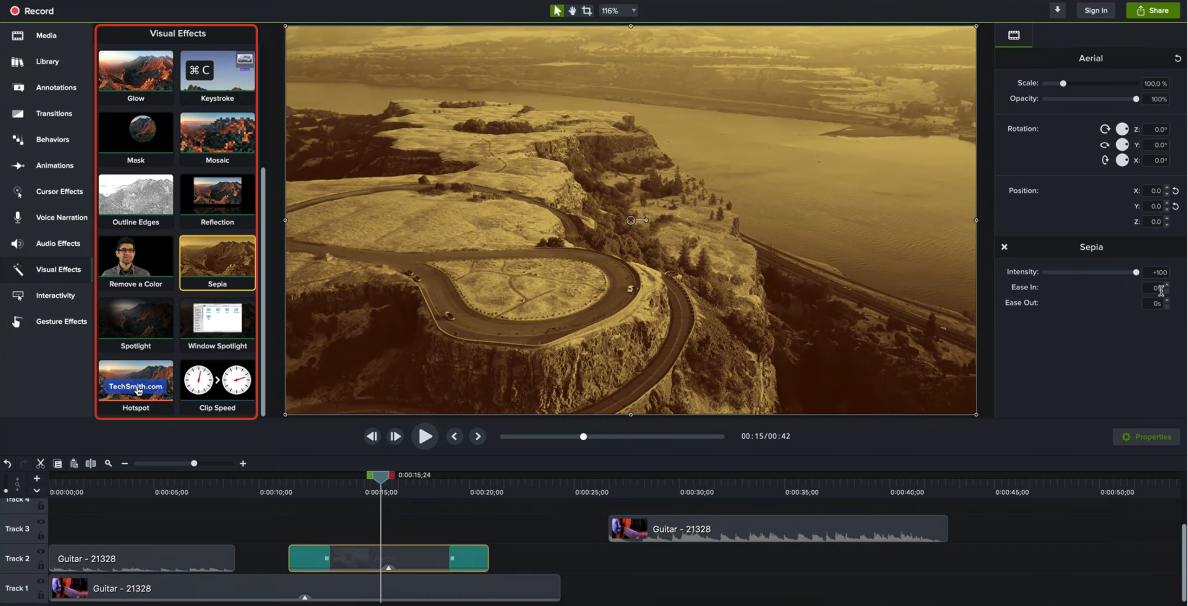The height and width of the screenshot is (606, 1188).
Task: Click the Scale slider handle
Action: pos(1063,83)
